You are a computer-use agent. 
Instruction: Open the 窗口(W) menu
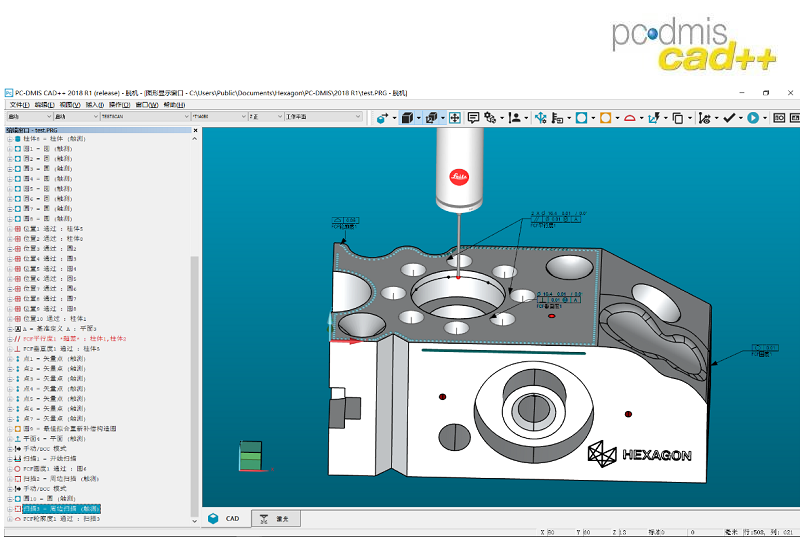[147, 105]
